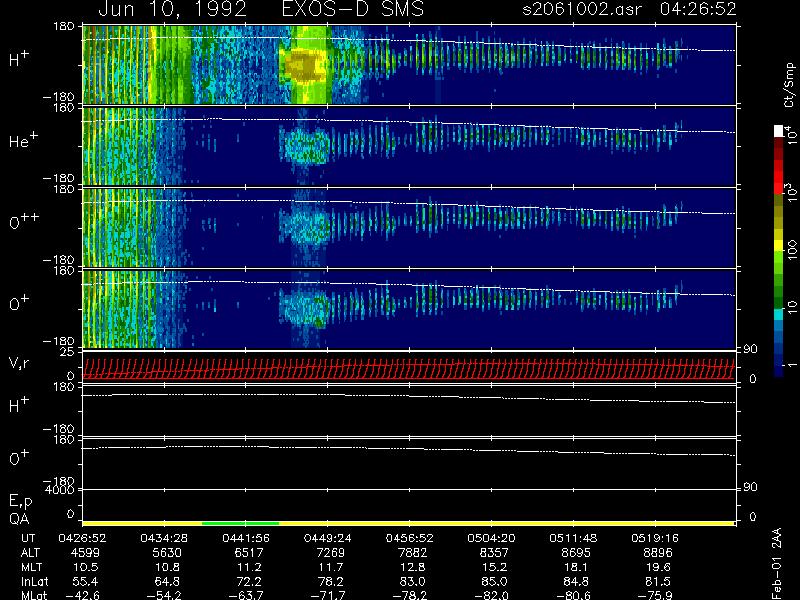Click the MLat value '-42.6'
Image resolution: width=800 pixels, height=600 pixels.
pos(82,595)
